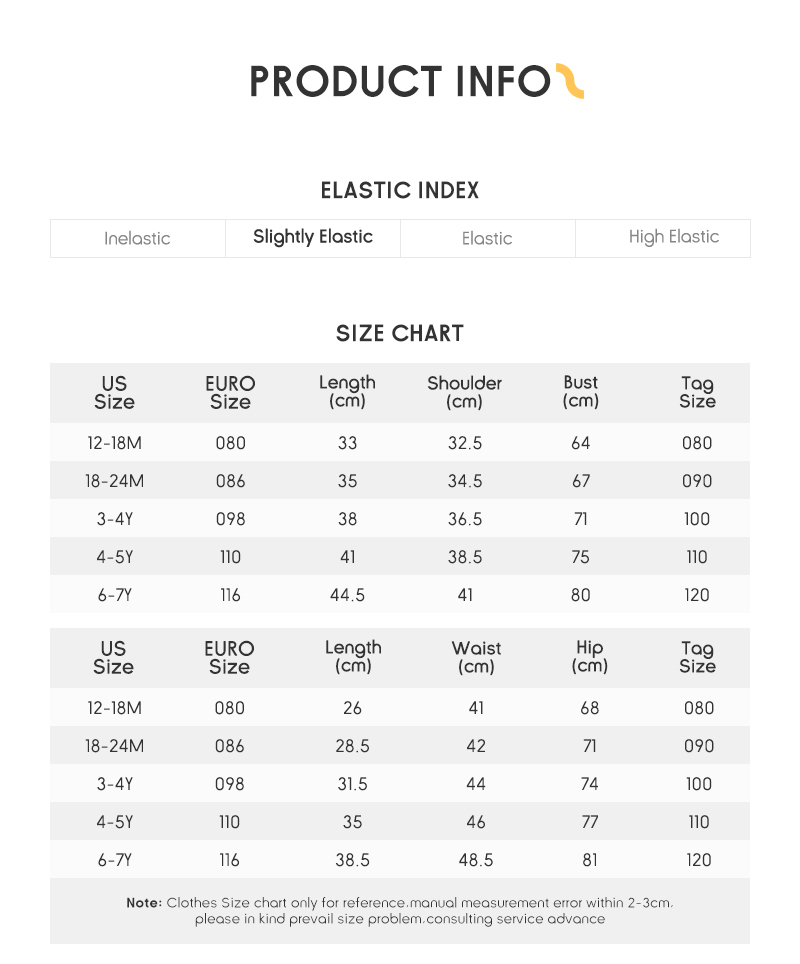
Task: Click shoulder value 34.5 in 18-24M row
Action: click(x=465, y=481)
